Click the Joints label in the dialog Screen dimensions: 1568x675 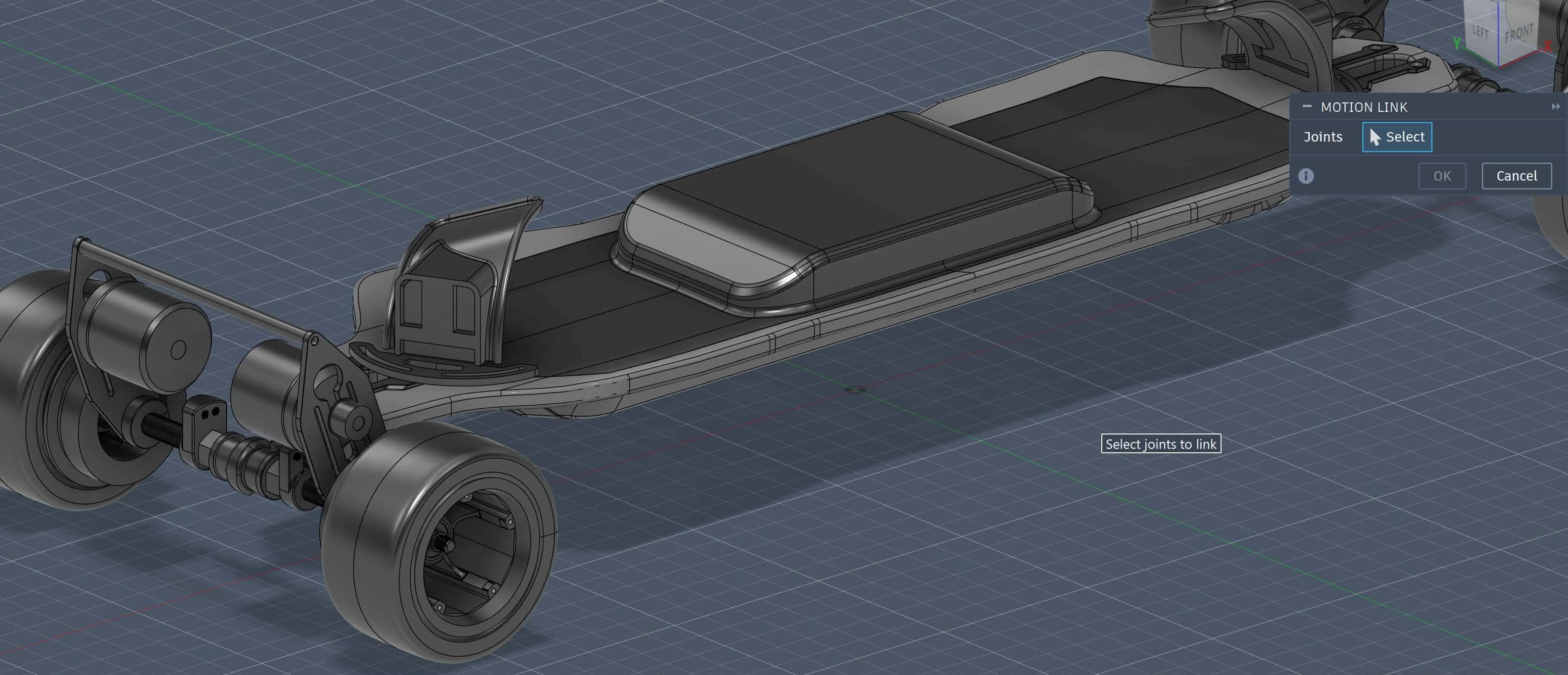point(1323,137)
